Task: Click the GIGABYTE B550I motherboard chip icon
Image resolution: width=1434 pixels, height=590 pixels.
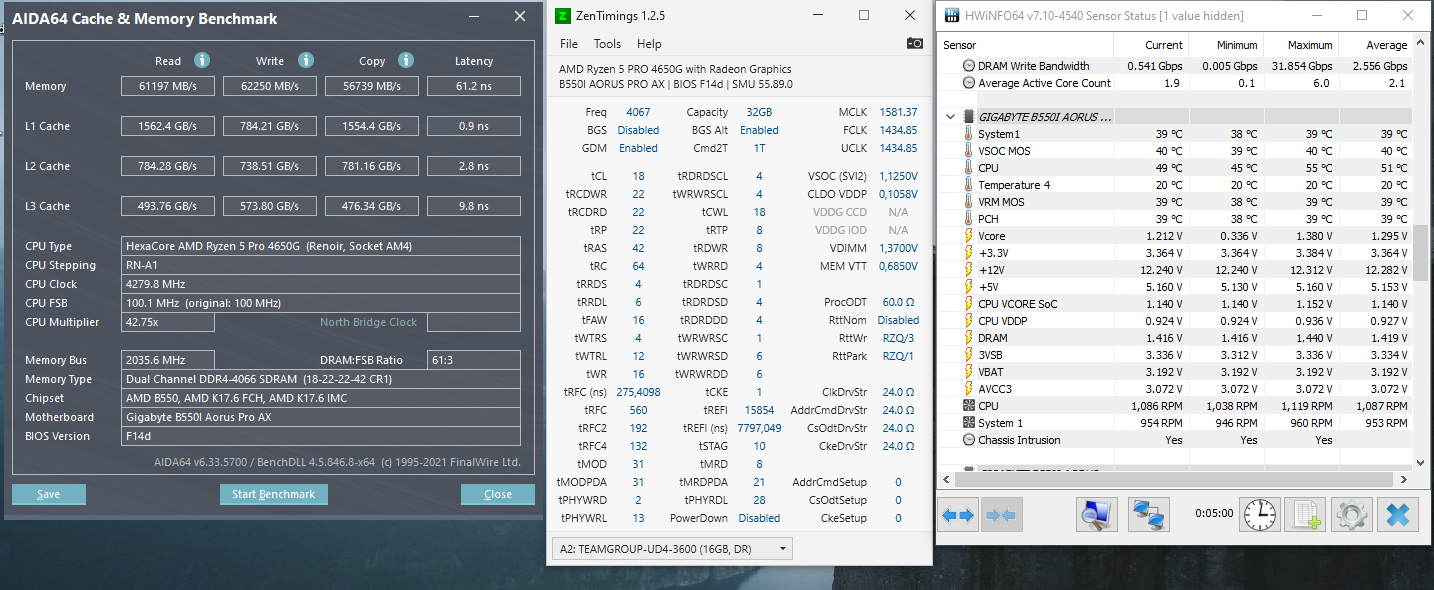Action: tap(969, 117)
